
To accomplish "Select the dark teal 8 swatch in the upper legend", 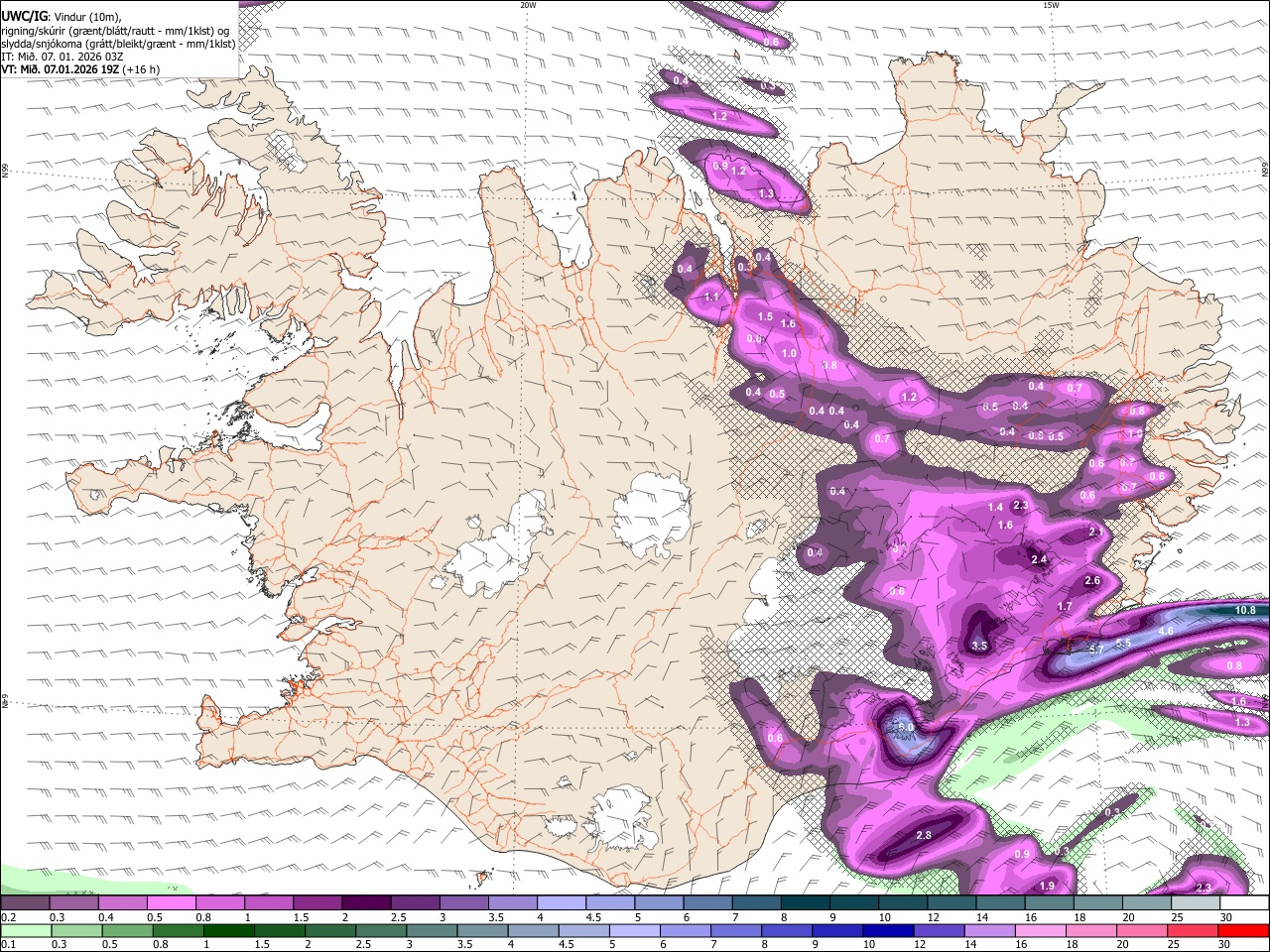I will coord(806,902).
